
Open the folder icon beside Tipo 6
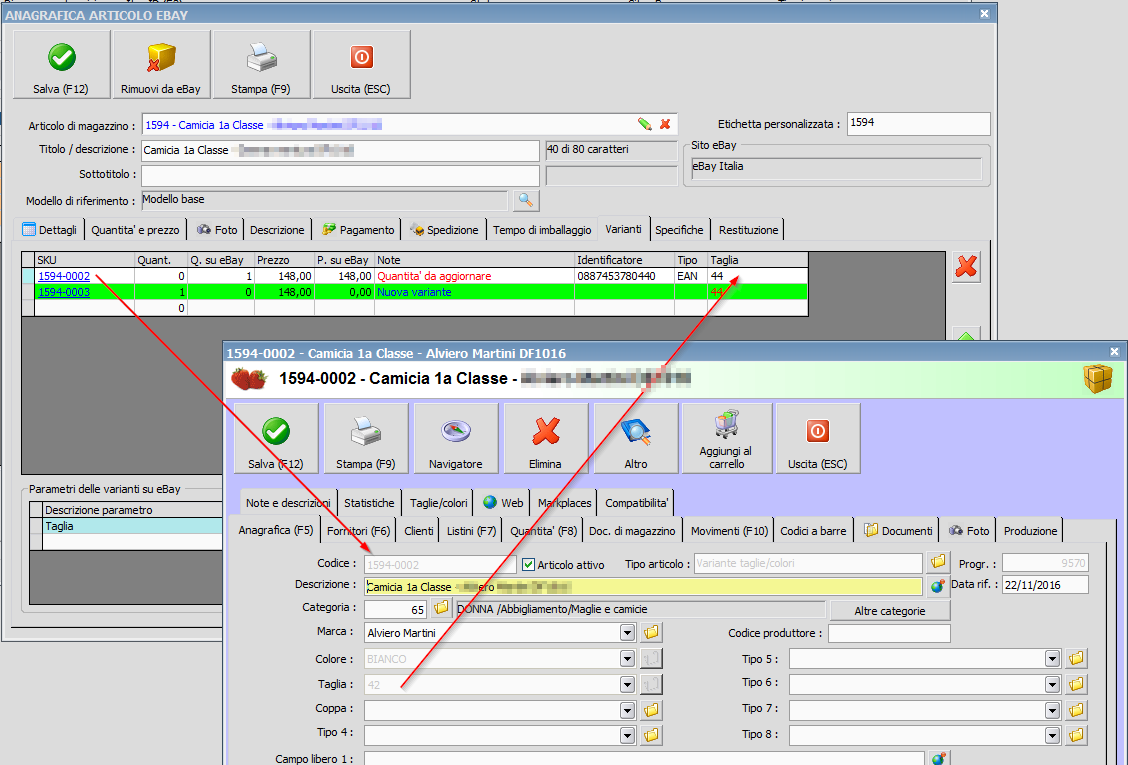(x=1076, y=684)
